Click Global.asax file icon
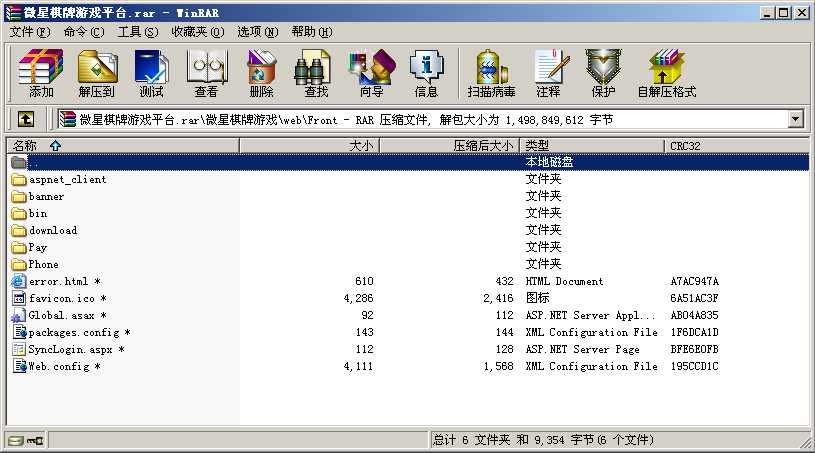The height and width of the screenshot is (453, 815). 19,315
